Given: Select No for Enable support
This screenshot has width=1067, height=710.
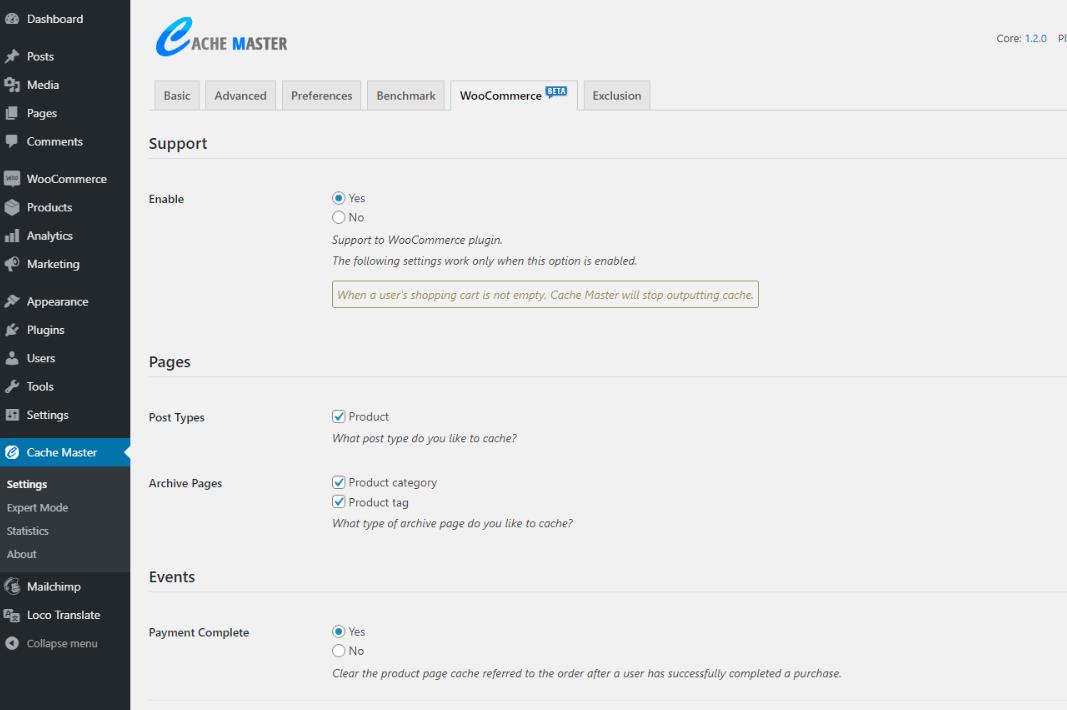Looking at the screenshot, I should (338, 217).
